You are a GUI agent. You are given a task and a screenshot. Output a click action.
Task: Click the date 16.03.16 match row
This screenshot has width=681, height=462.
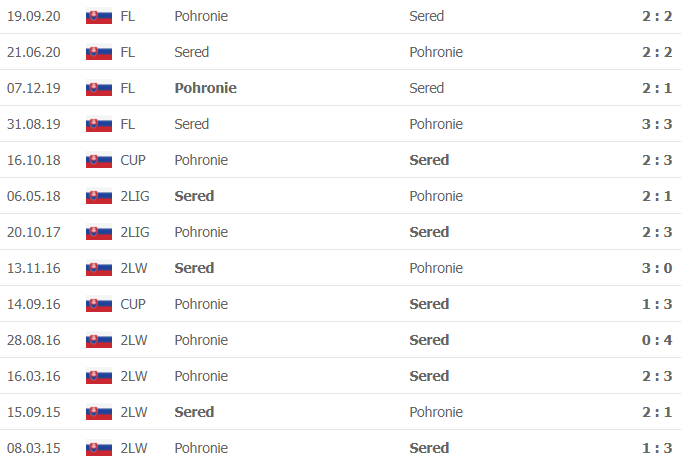[33, 376]
